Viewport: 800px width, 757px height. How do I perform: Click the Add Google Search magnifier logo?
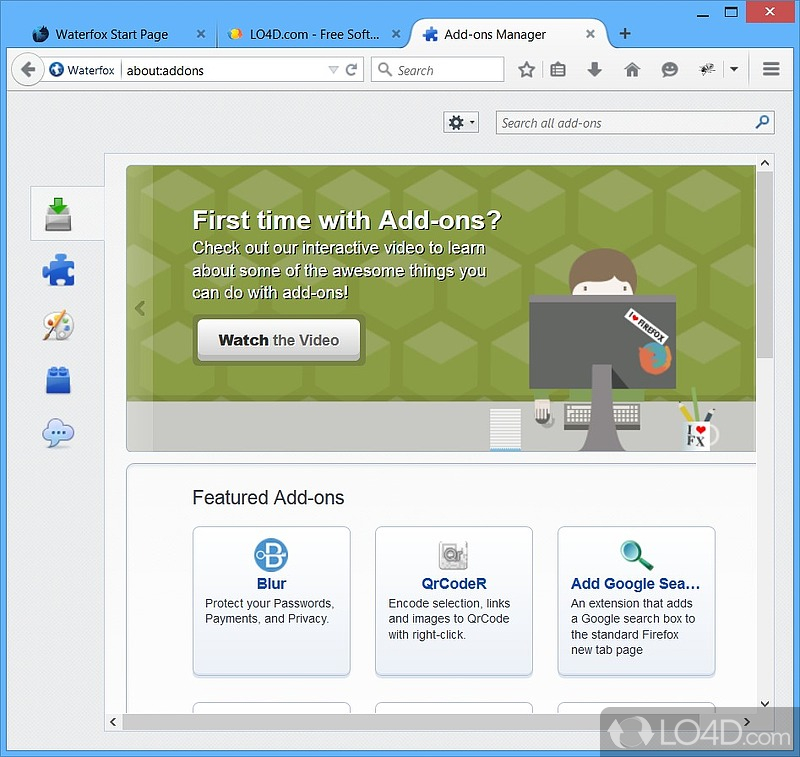[x=636, y=555]
